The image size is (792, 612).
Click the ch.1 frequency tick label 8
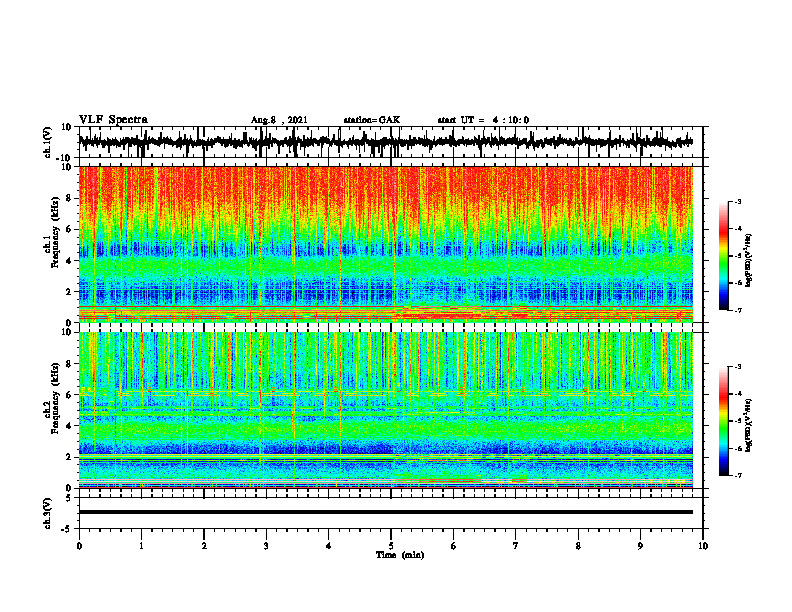tap(70, 198)
